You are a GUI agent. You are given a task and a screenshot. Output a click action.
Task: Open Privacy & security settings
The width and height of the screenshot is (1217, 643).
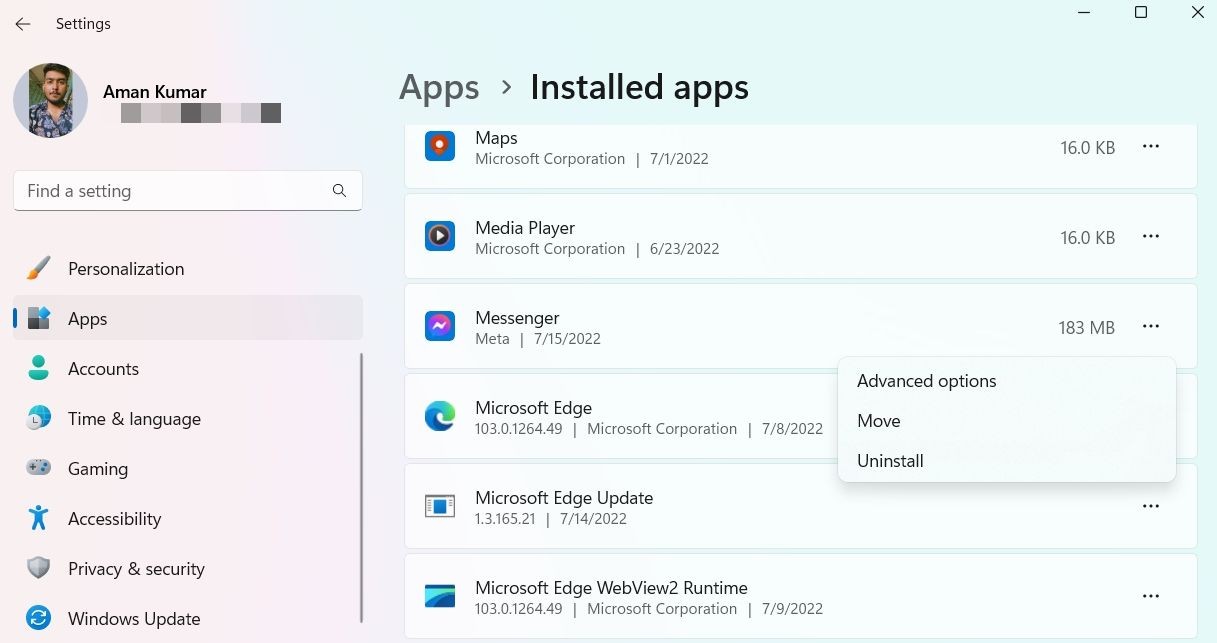click(x=188, y=568)
